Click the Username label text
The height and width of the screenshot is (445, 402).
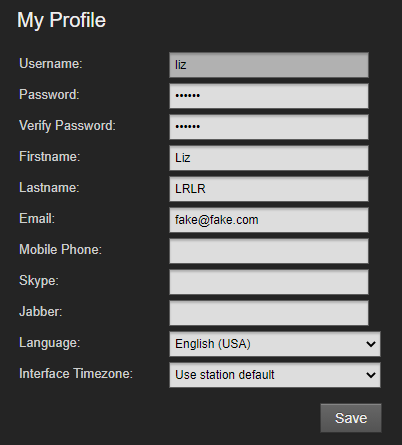point(51,63)
